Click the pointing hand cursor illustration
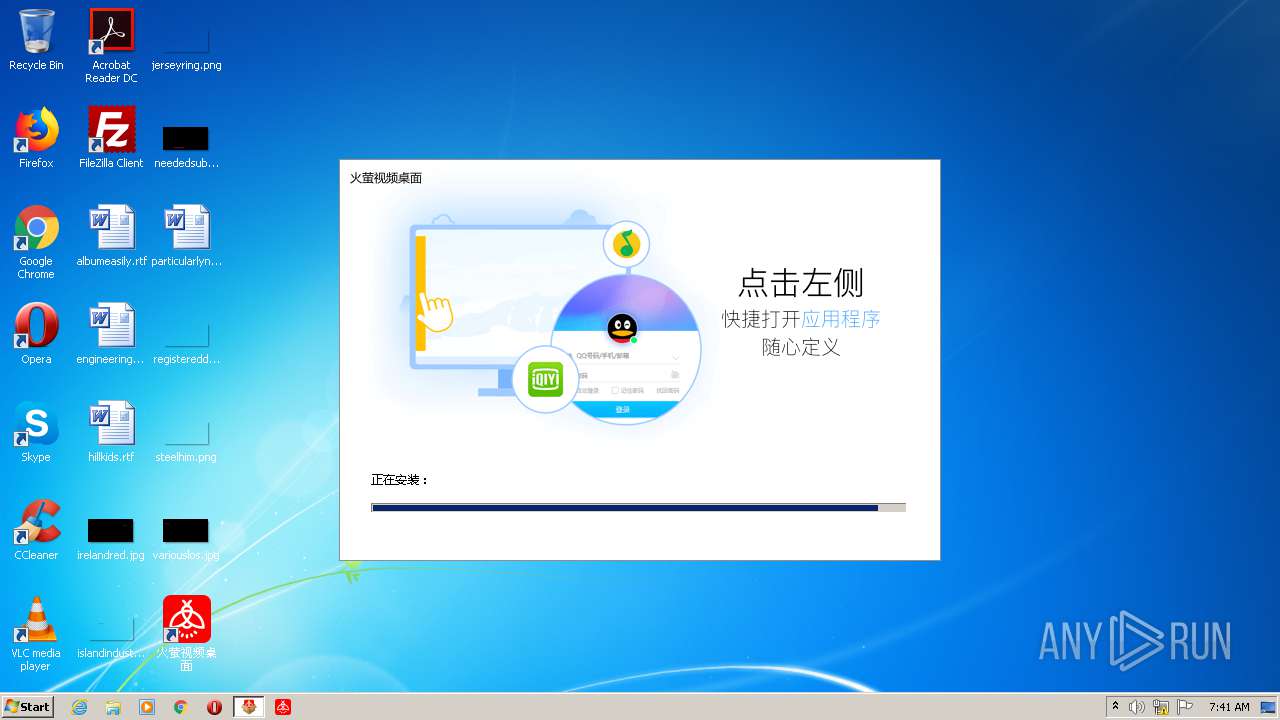The image size is (1280, 720). pyautogui.click(x=436, y=311)
